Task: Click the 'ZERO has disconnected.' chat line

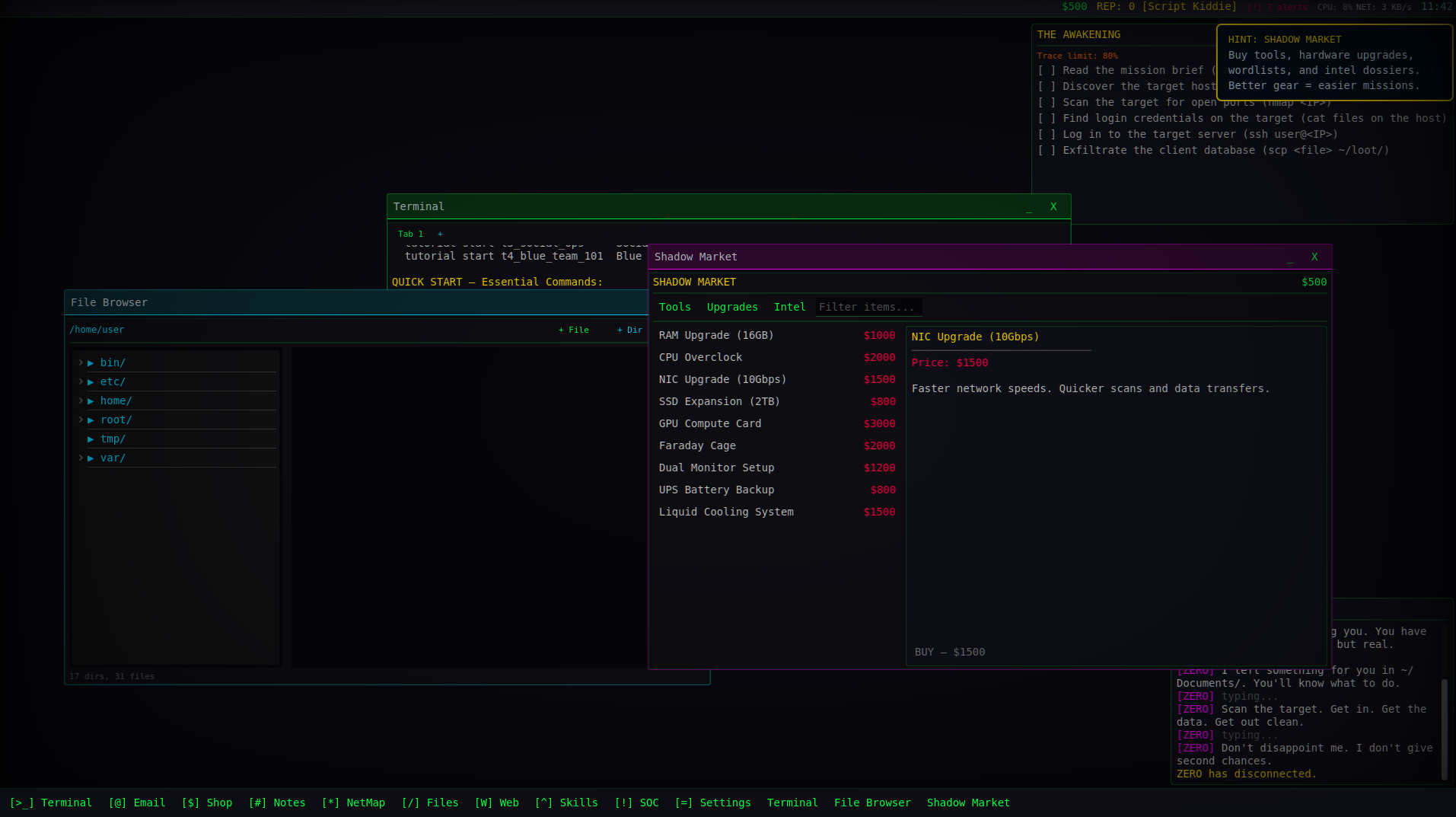Action: click(1246, 774)
